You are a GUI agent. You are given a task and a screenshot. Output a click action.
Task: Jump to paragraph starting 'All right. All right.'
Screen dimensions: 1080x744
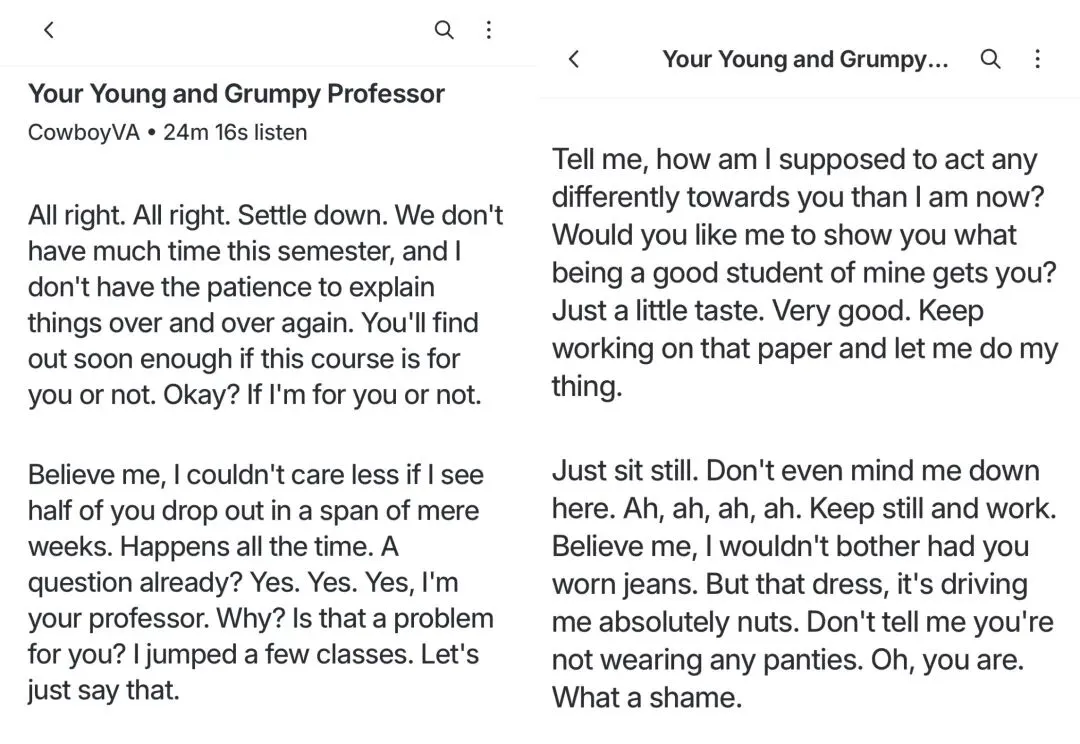point(265,305)
